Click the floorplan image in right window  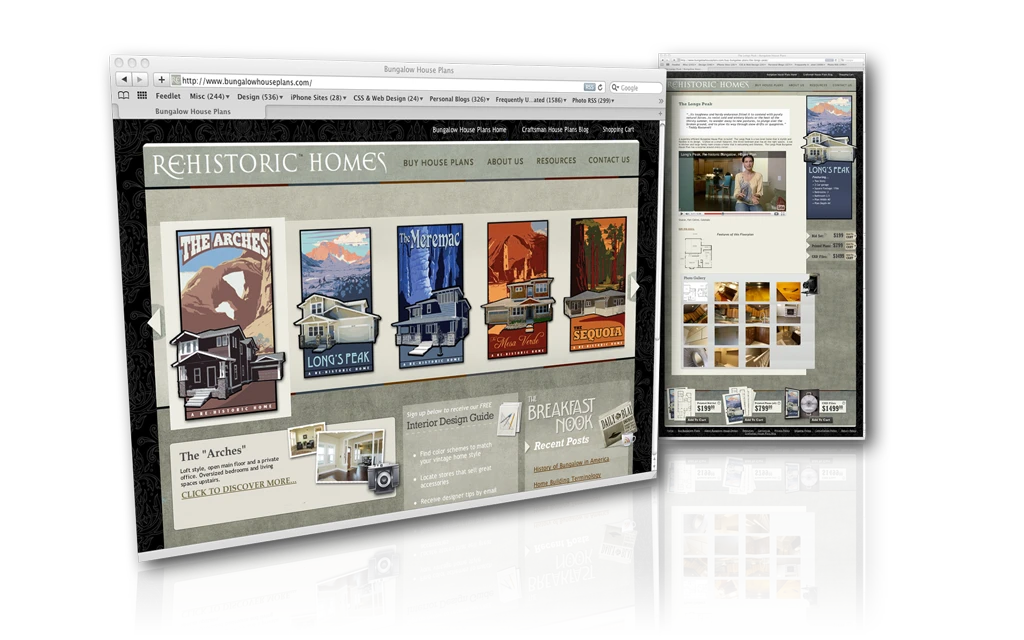coord(698,253)
